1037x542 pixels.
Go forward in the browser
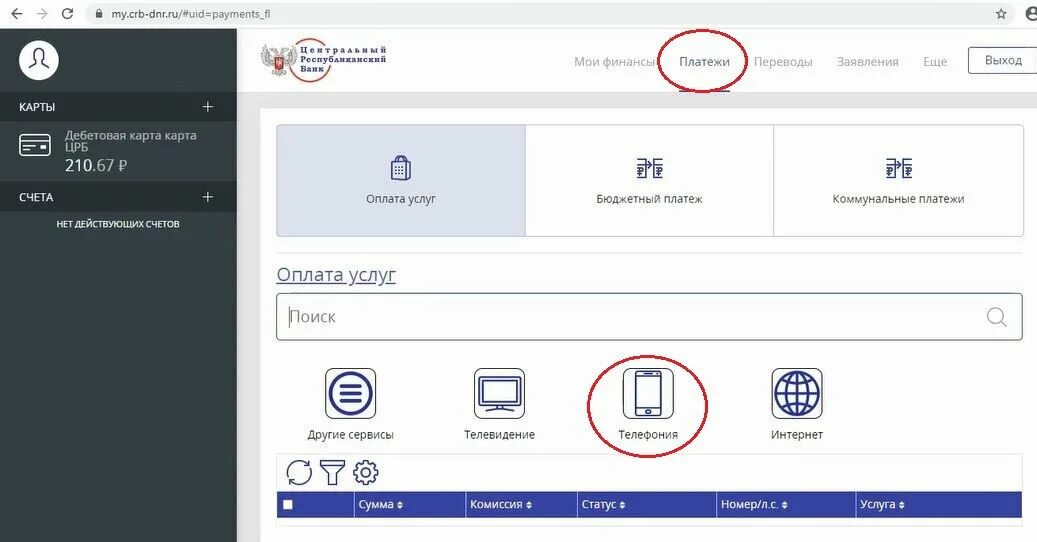(x=42, y=13)
